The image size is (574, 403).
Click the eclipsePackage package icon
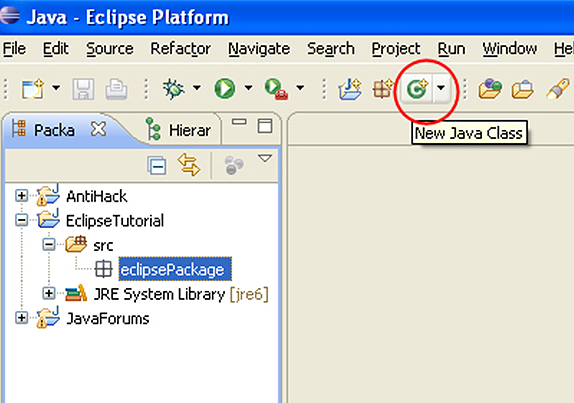103,269
